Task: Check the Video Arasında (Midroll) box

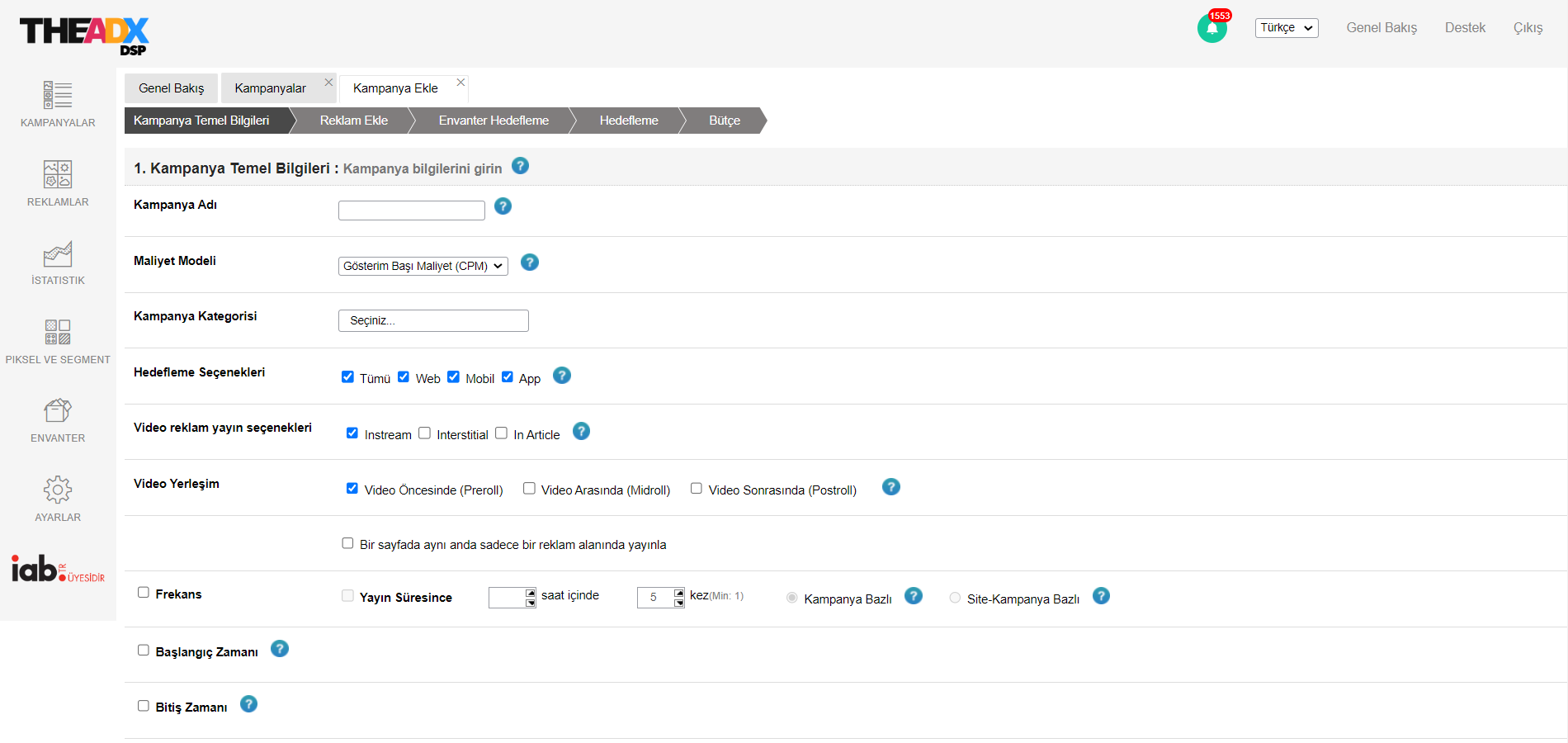Action: pyautogui.click(x=529, y=489)
